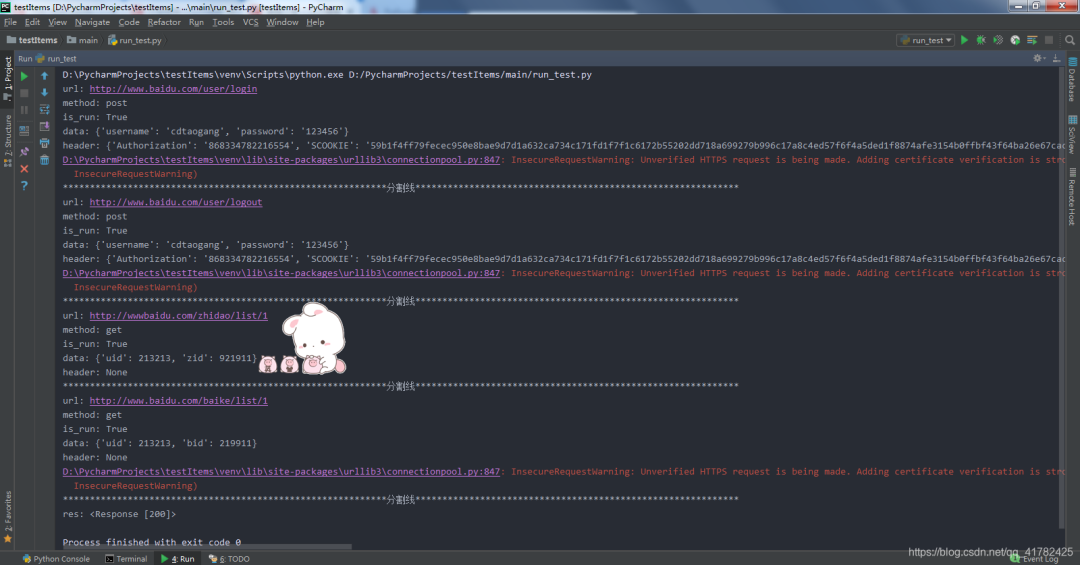Image resolution: width=1080 pixels, height=565 pixels.
Task: Open the View menu
Action: [57, 22]
